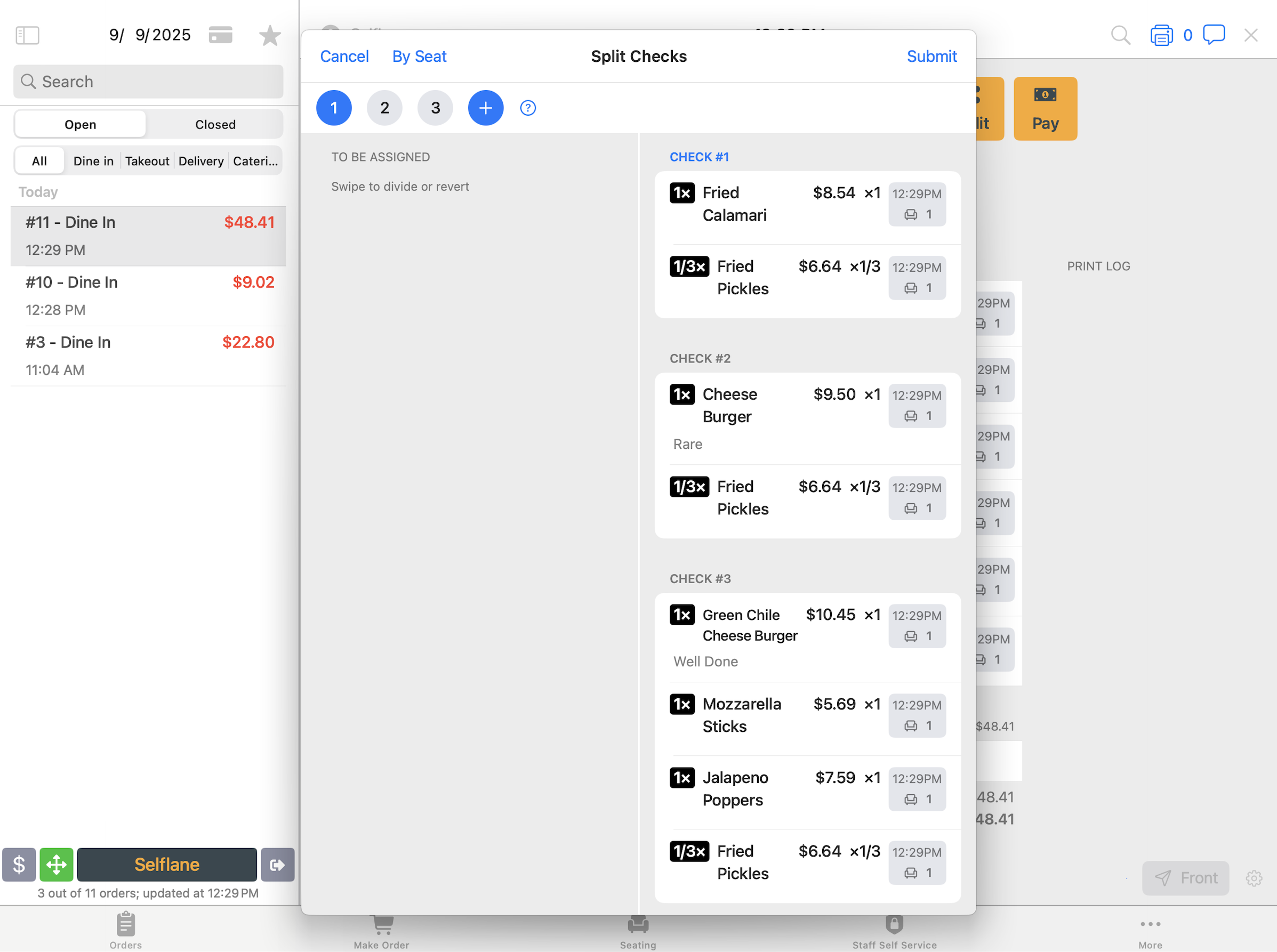
Task: Click the orders Search field
Action: pyautogui.click(x=148, y=82)
